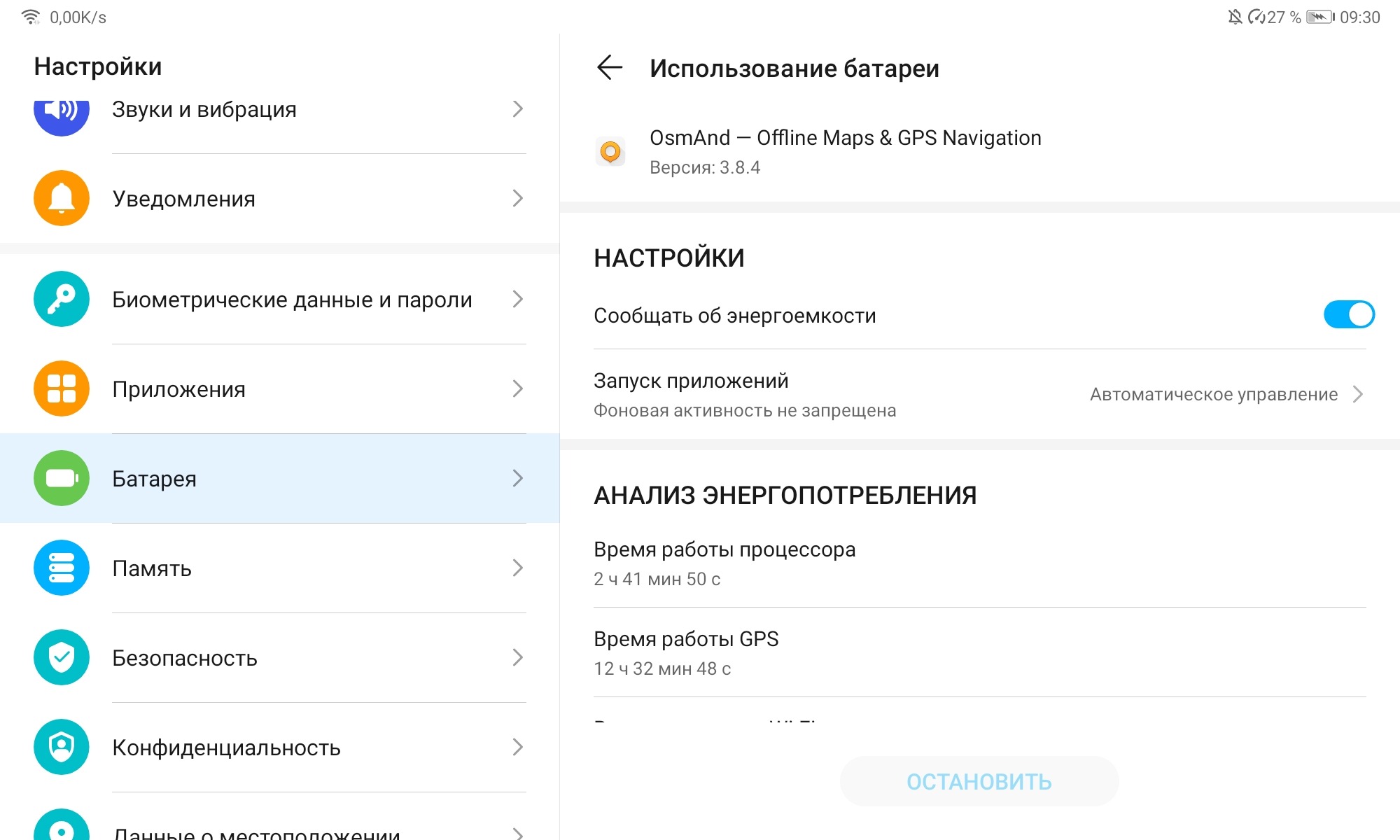Tap the blue Storage (Память) icon
The image size is (1400, 840).
coord(62,568)
